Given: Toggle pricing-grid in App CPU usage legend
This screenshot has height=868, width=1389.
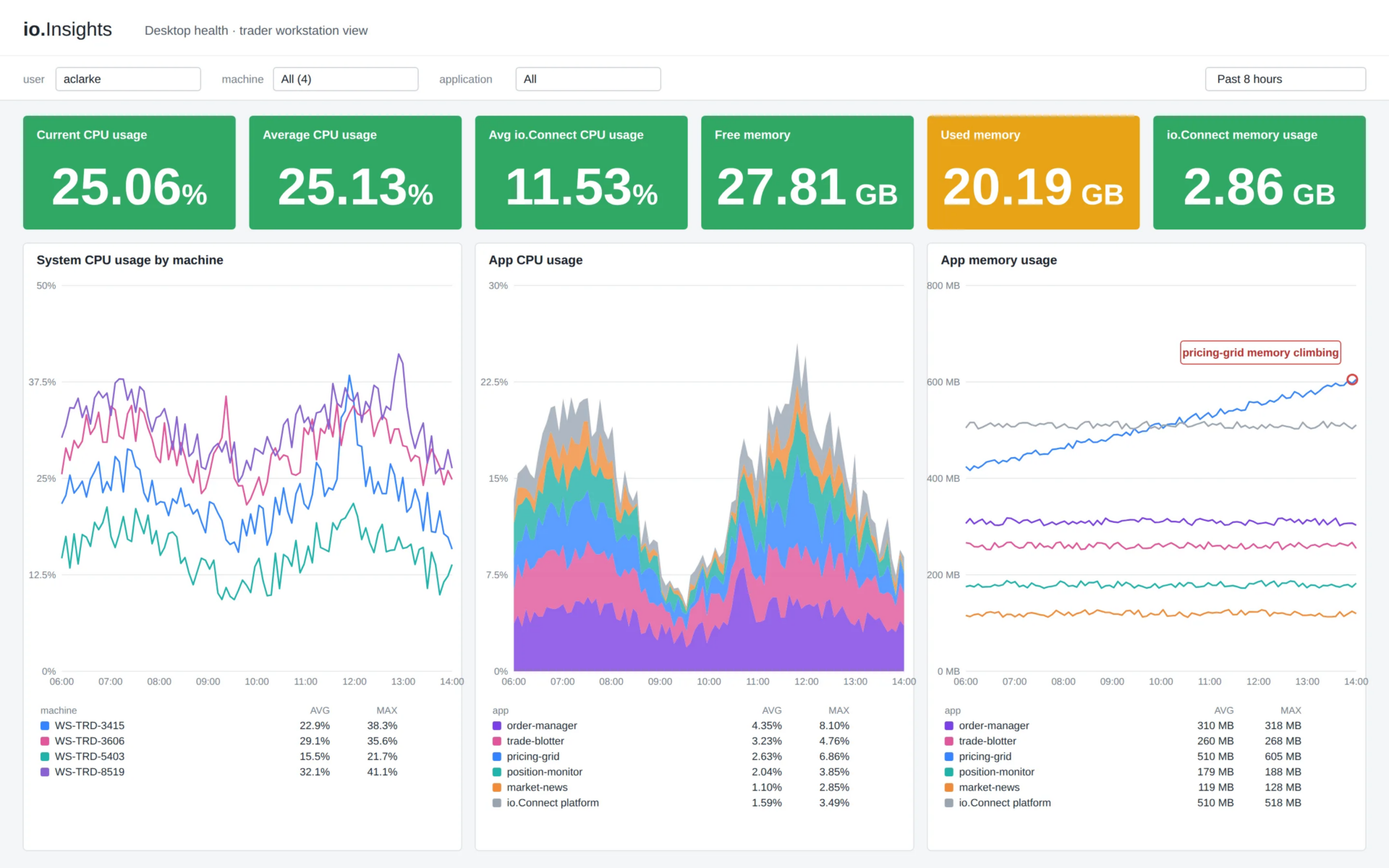Looking at the screenshot, I should click(526, 757).
